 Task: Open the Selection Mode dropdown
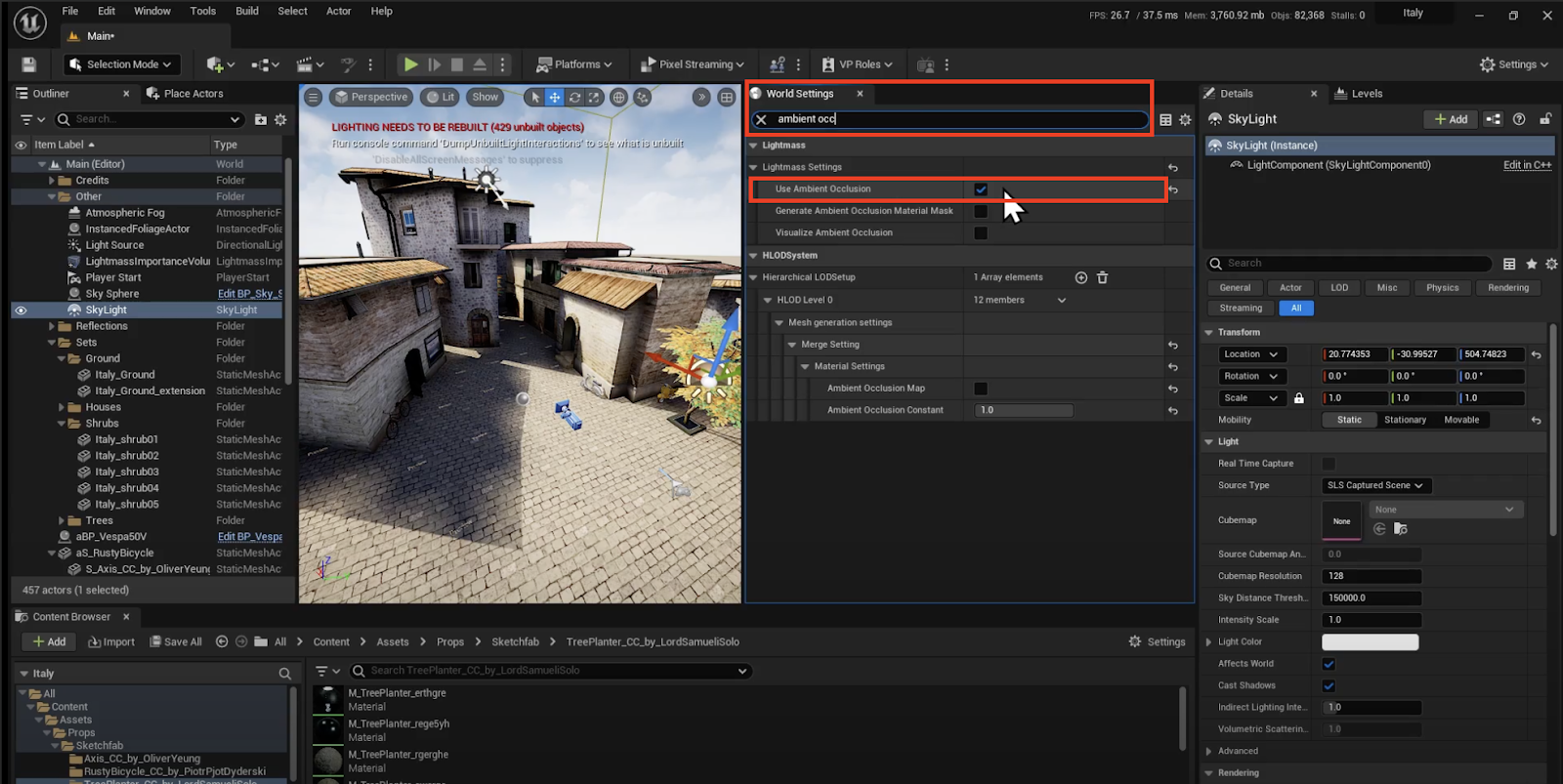pyautogui.click(x=119, y=64)
